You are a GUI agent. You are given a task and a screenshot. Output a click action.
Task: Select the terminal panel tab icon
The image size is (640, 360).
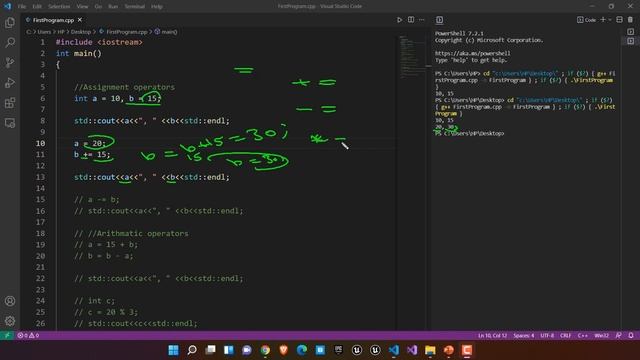[440, 20]
